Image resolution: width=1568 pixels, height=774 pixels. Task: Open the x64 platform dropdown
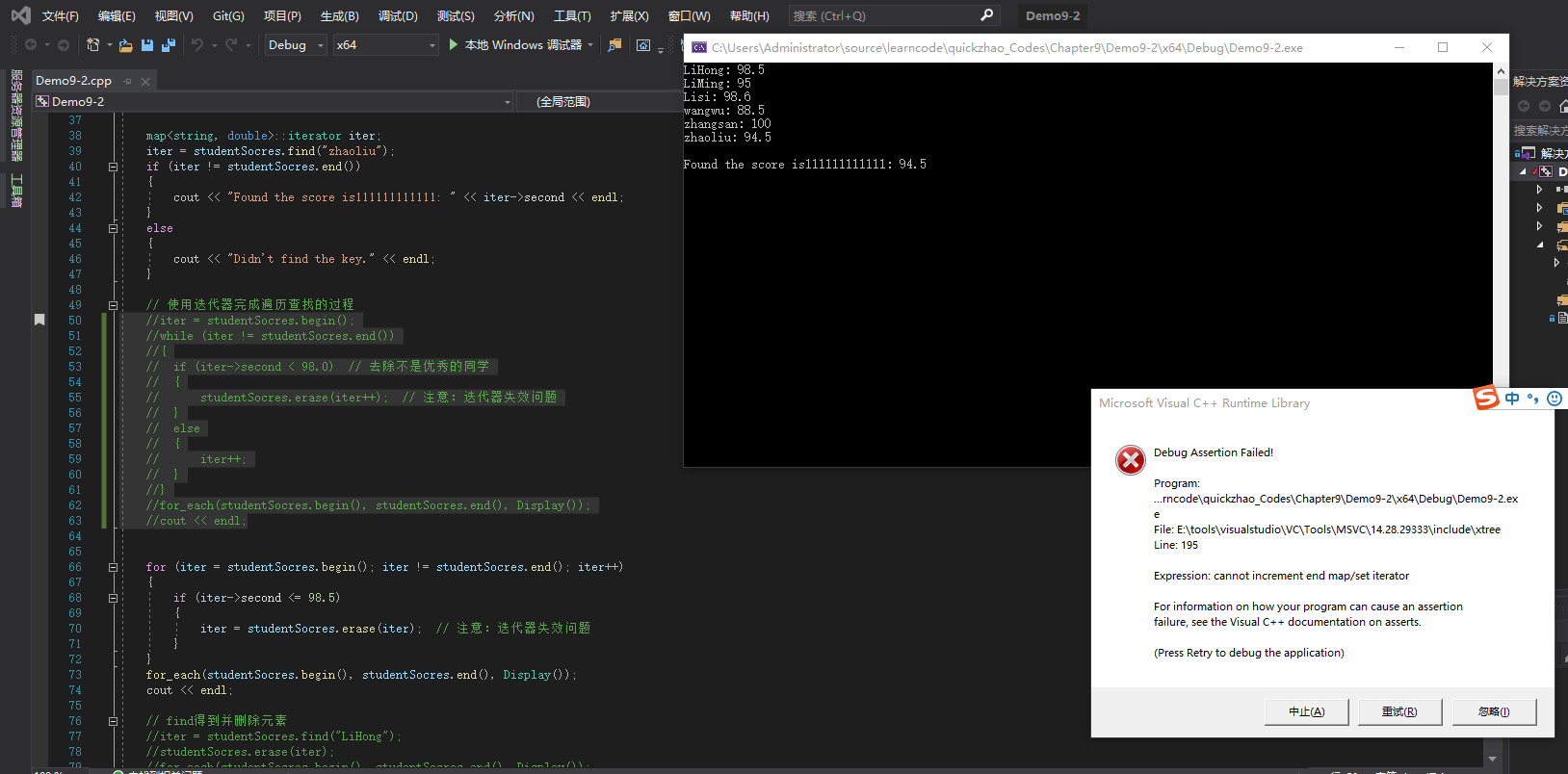coord(385,44)
